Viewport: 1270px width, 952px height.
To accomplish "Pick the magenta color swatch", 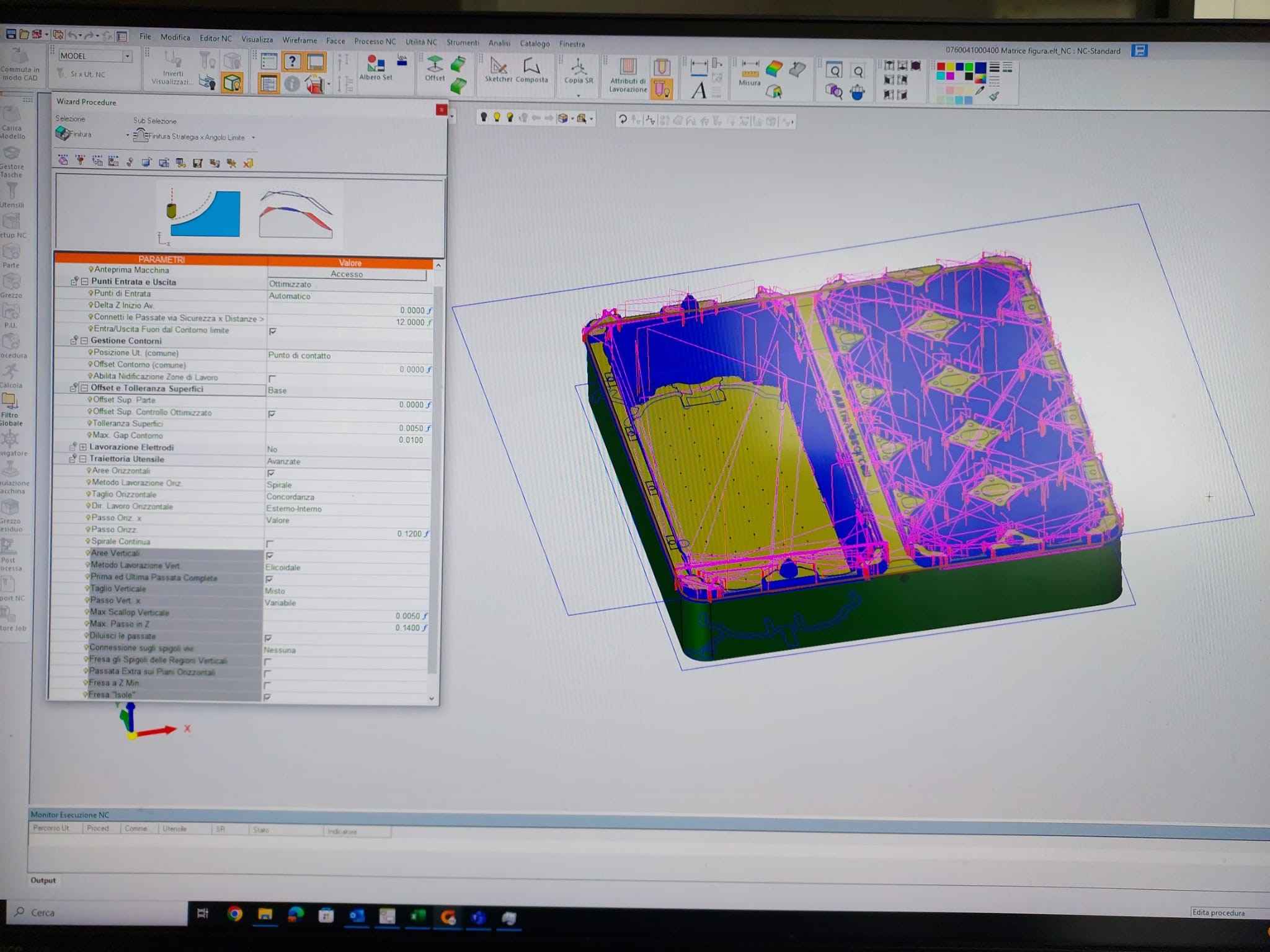I will click(x=950, y=76).
